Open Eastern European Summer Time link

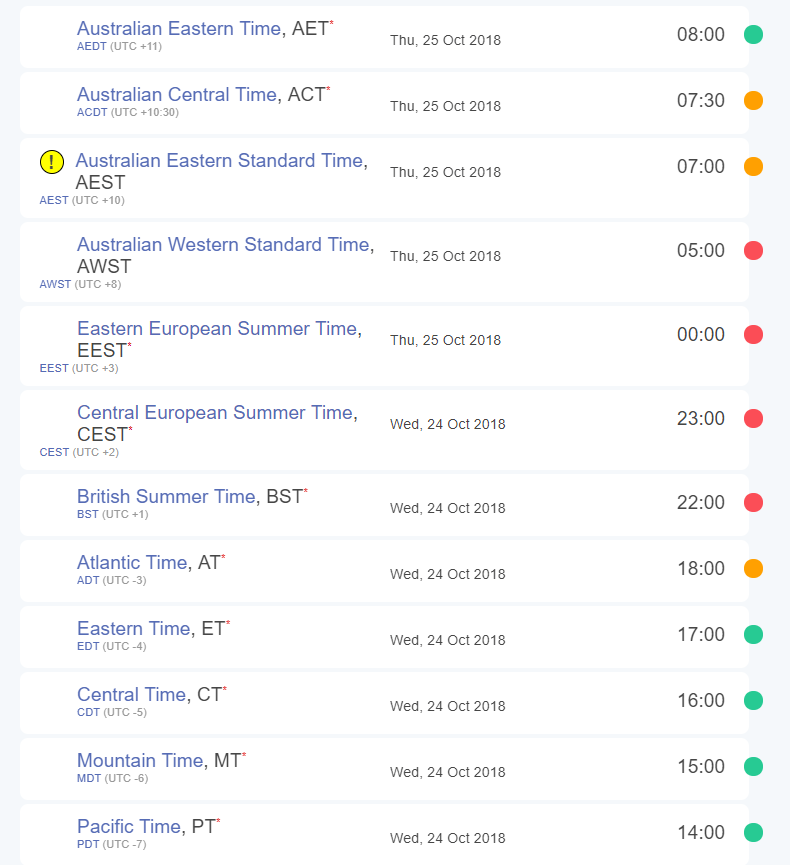point(217,328)
